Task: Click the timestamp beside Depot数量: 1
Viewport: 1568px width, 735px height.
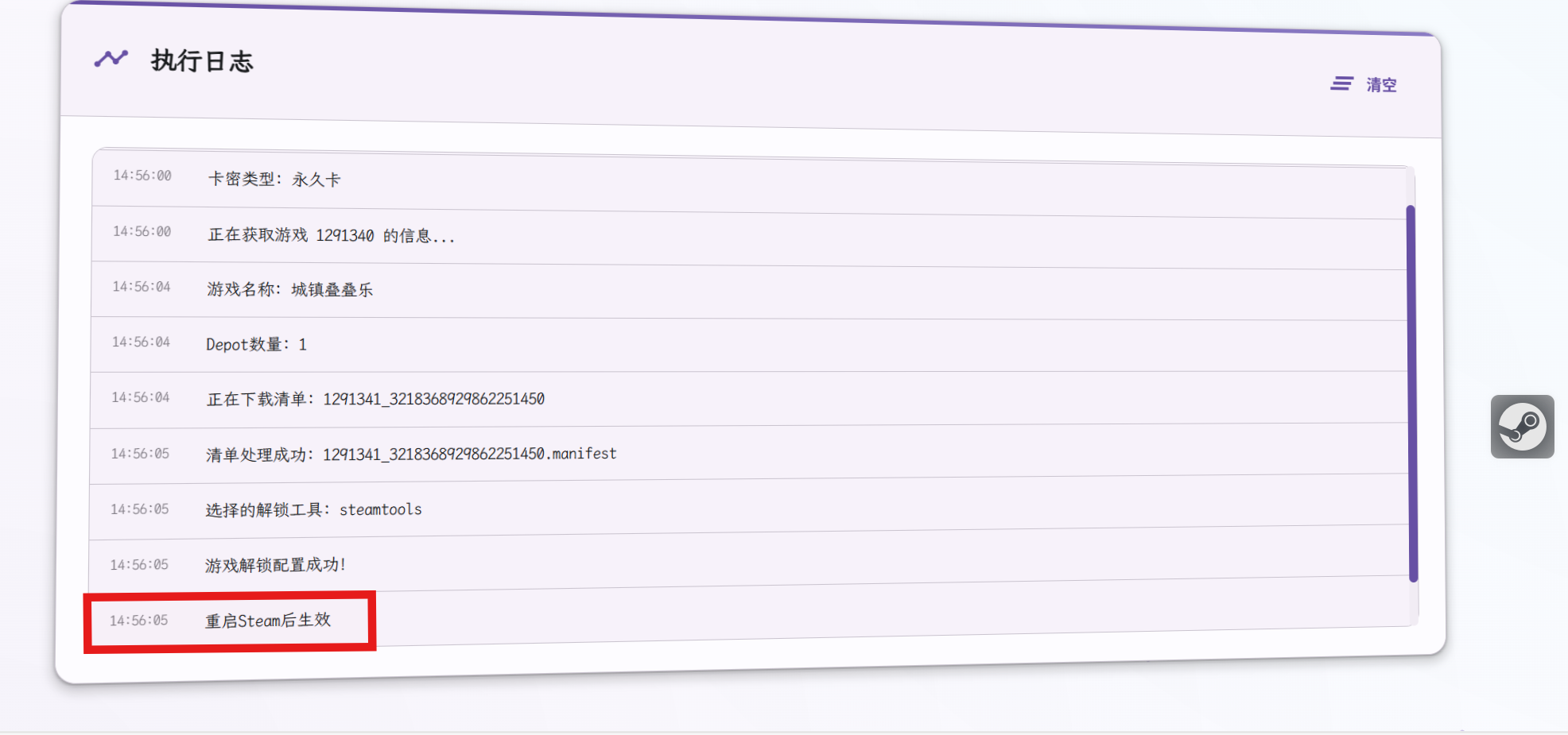Action: pyautogui.click(x=141, y=342)
